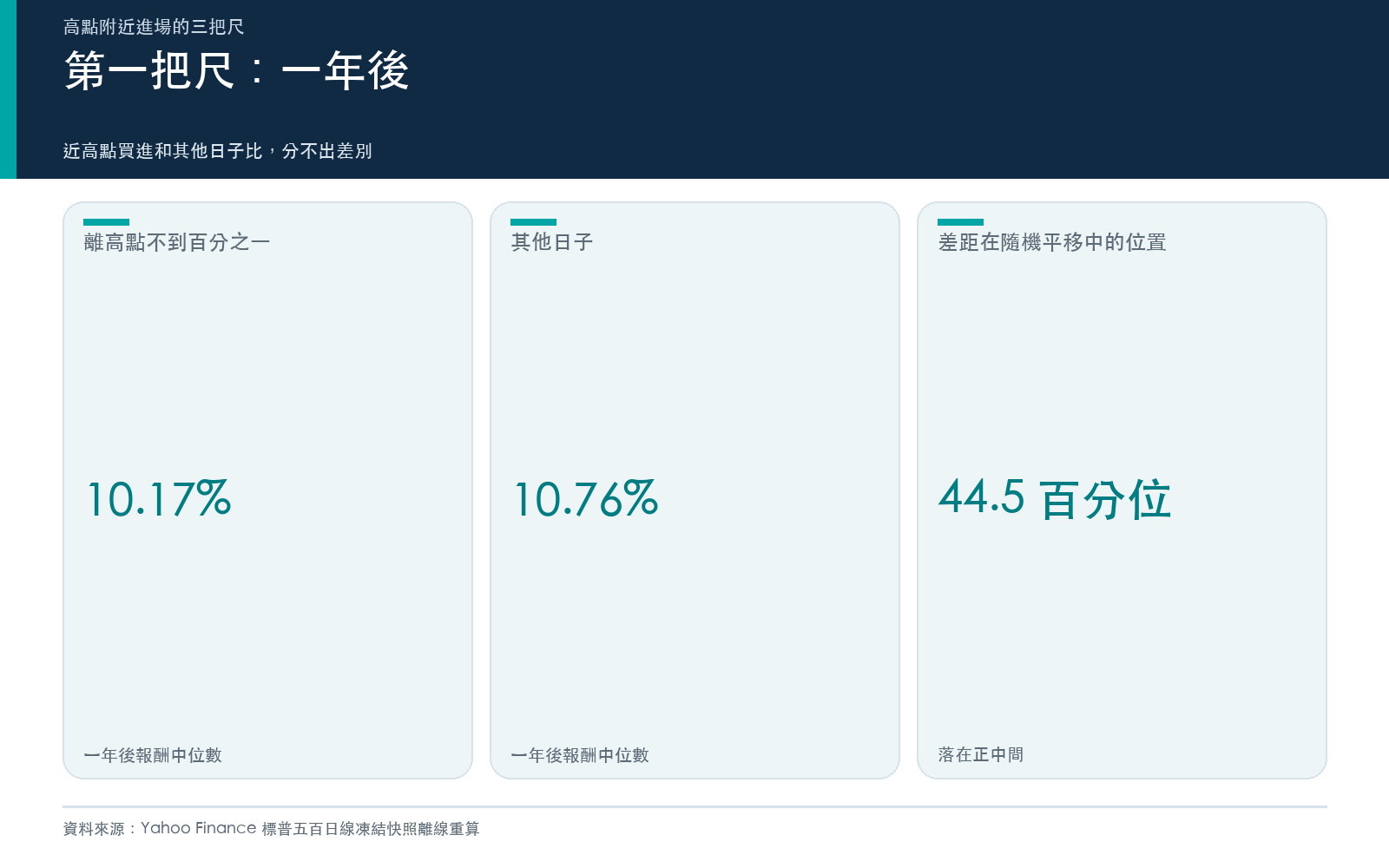Screen dimensions: 1389x868
Task: Select the footnote 落在正中間
Action: click(x=981, y=755)
